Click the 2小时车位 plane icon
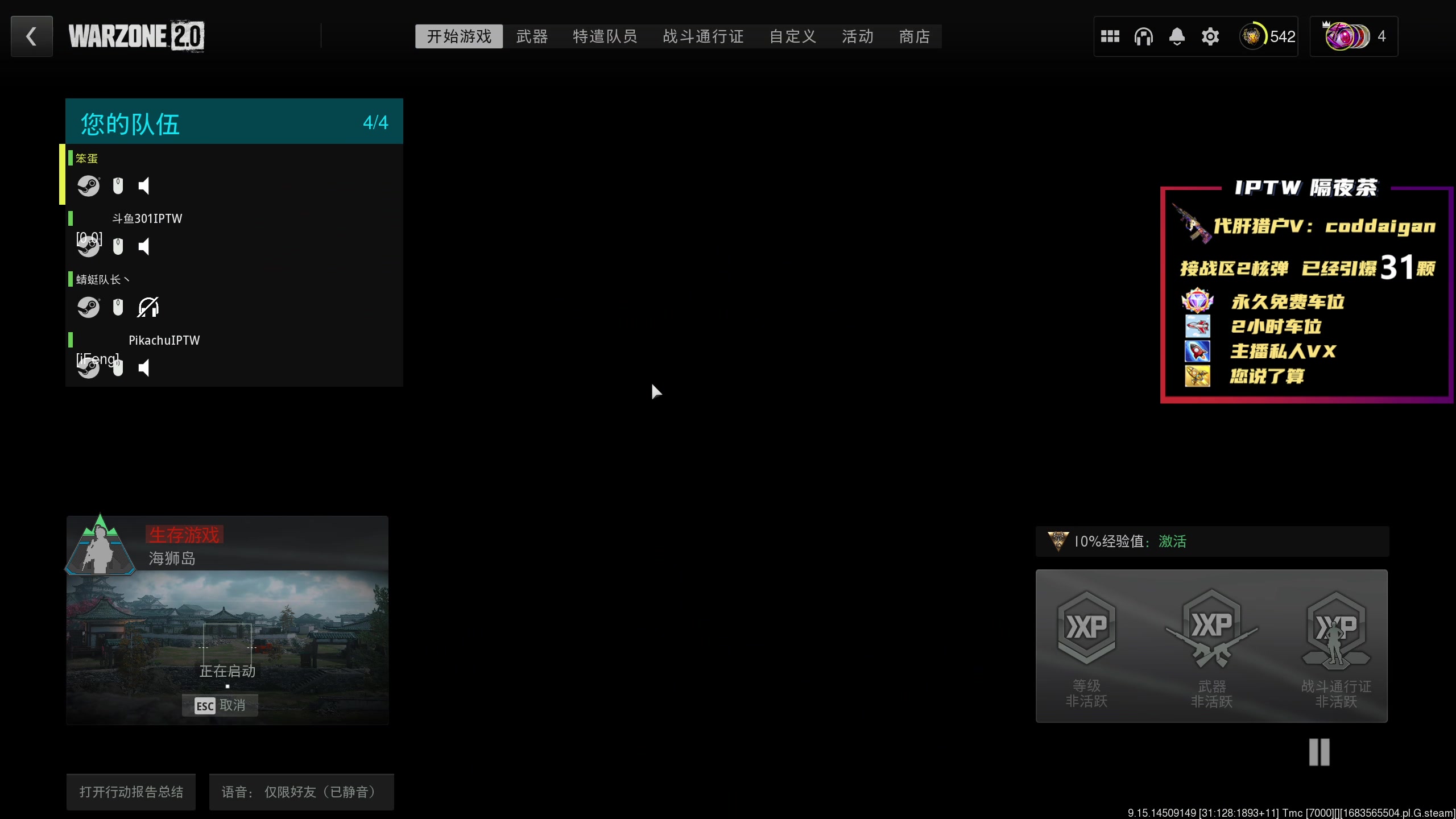The width and height of the screenshot is (1456, 819). pyautogui.click(x=1197, y=326)
